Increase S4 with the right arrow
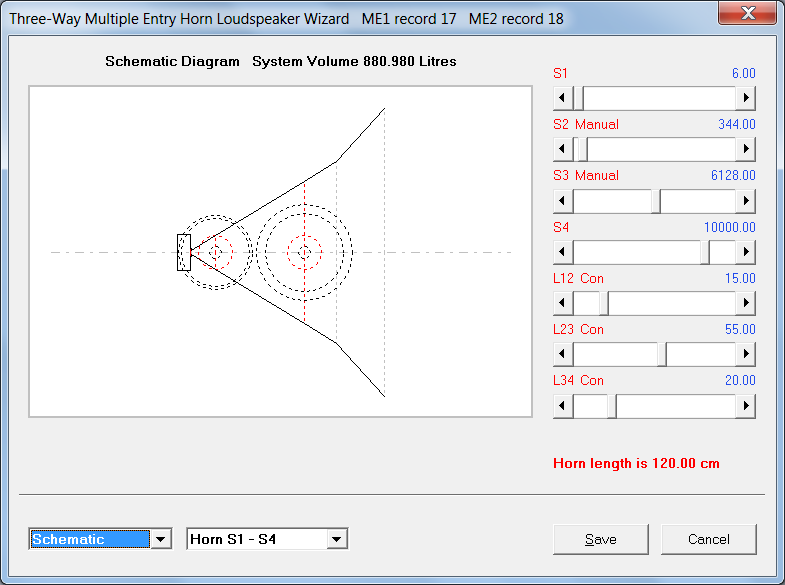785x585 pixels. (x=745, y=252)
